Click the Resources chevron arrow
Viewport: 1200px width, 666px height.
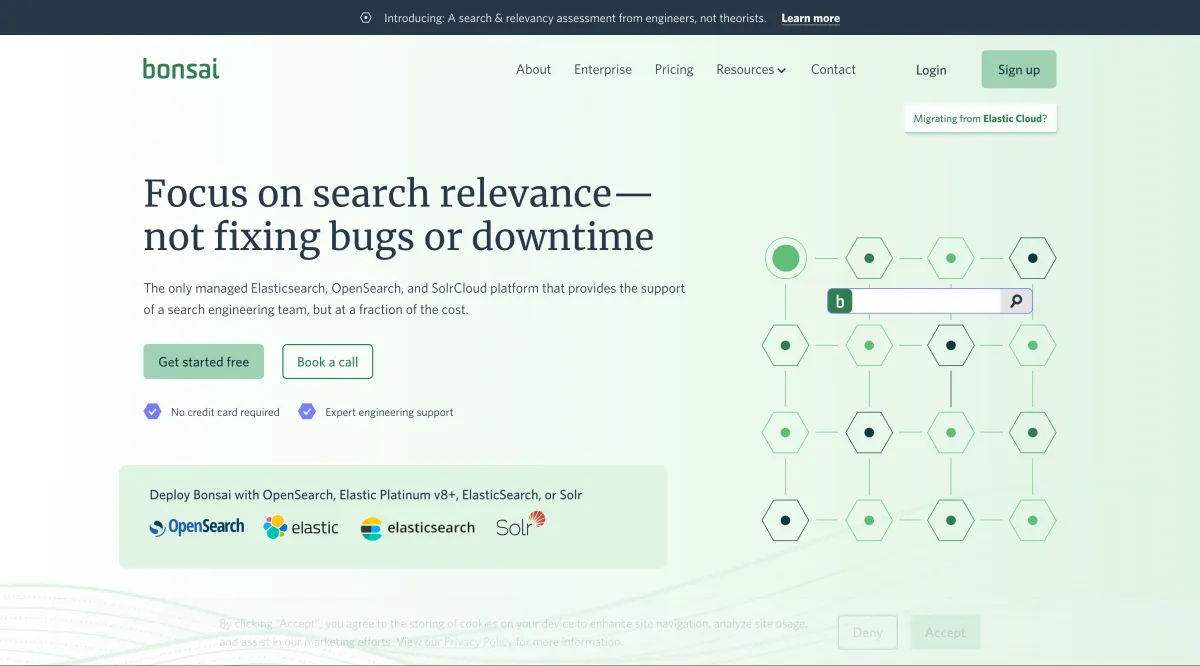pos(782,70)
